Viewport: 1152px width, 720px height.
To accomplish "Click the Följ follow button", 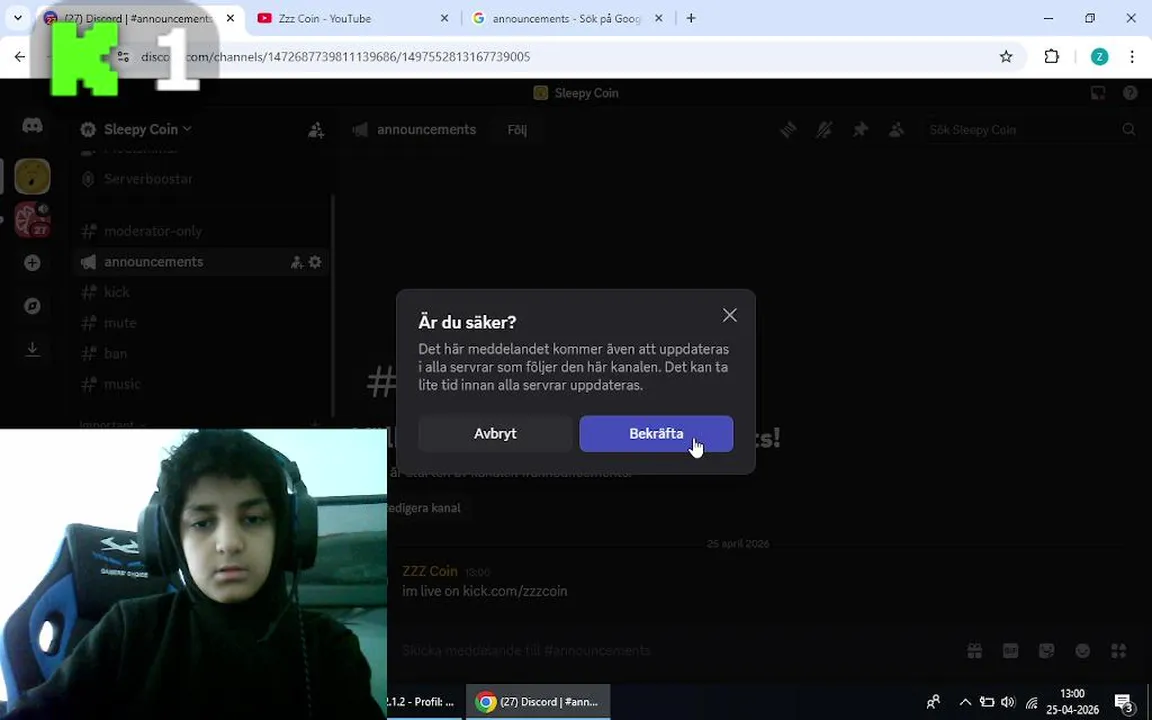I will pos(517,130).
